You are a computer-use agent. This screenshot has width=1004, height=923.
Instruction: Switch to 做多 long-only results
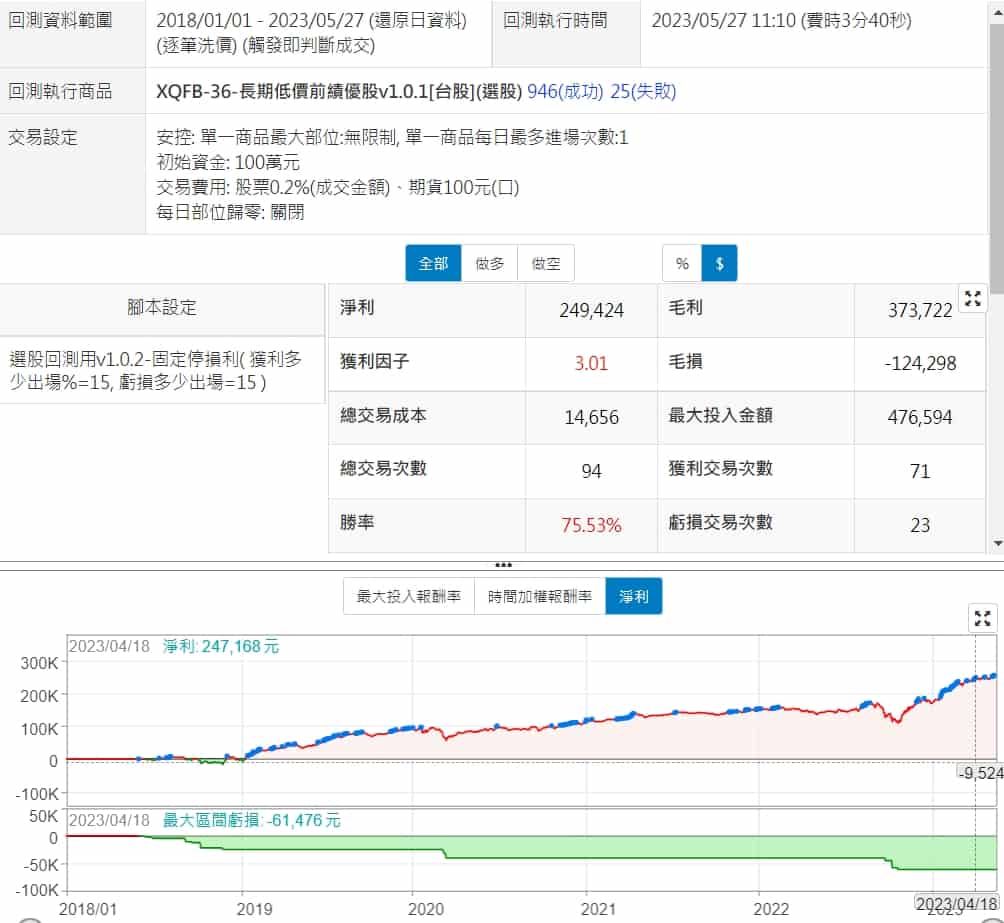pyautogui.click(x=489, y=264)
